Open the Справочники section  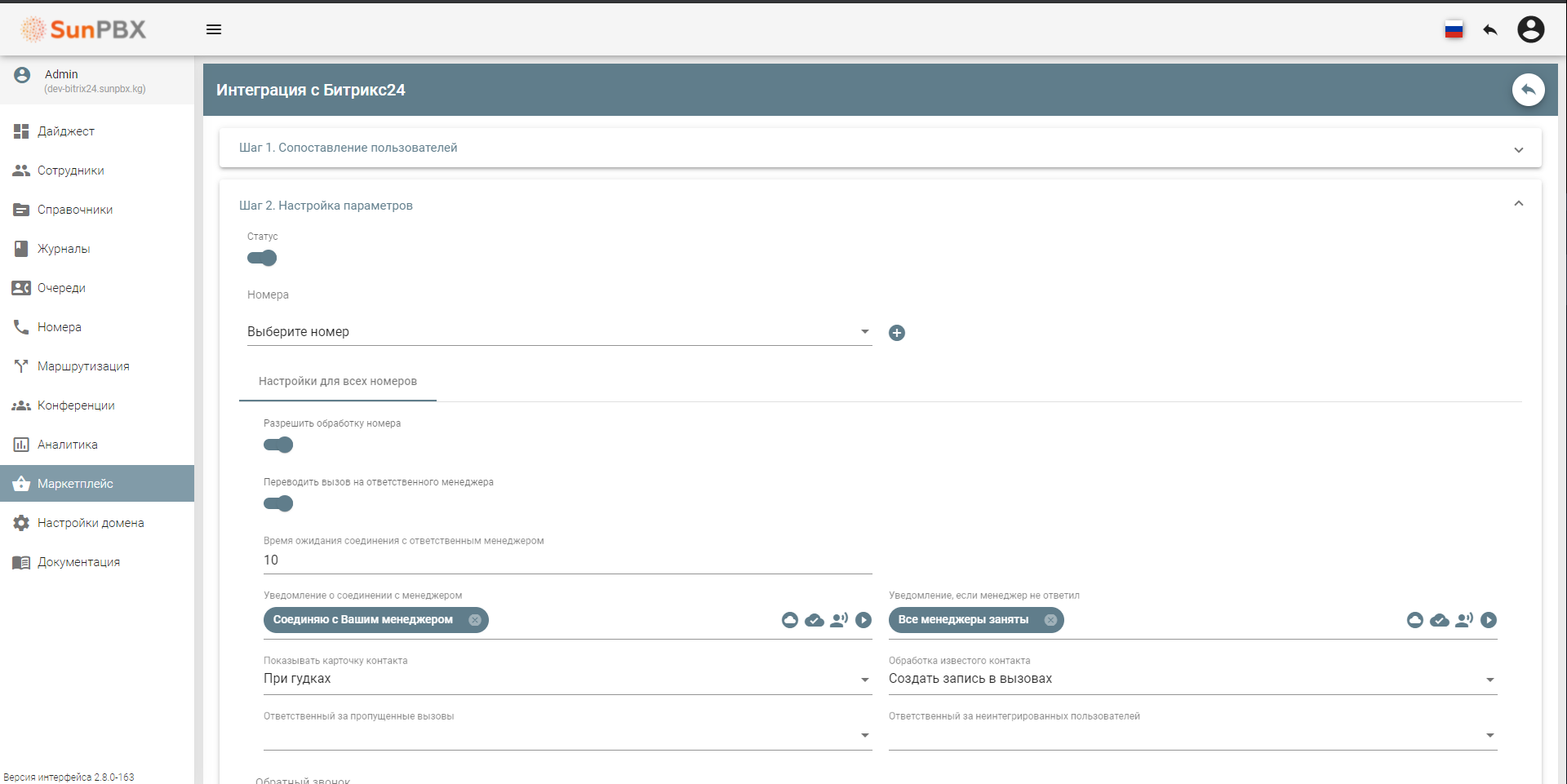click(97, 210)
